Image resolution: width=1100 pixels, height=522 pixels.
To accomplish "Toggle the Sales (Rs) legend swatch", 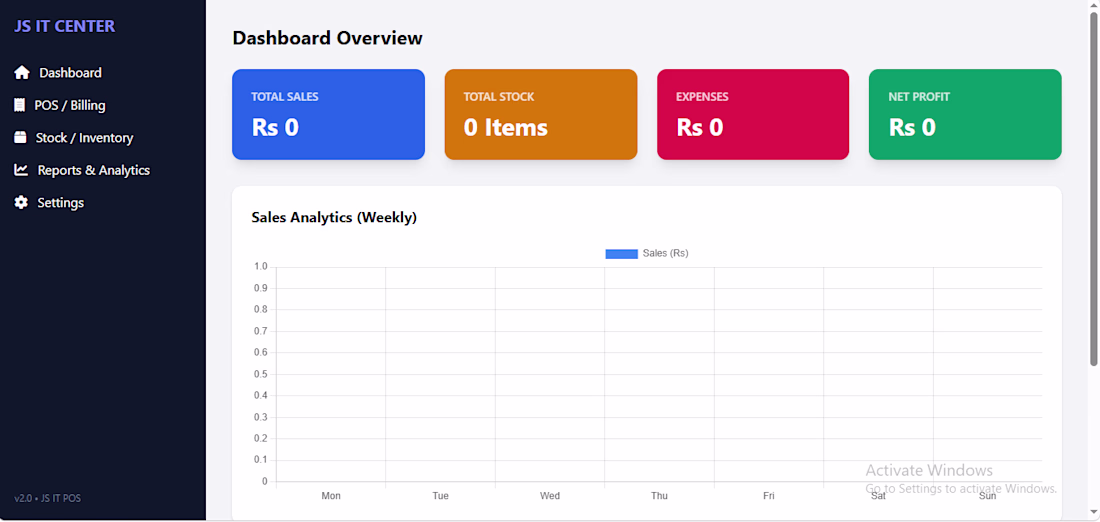I will 622,253.
